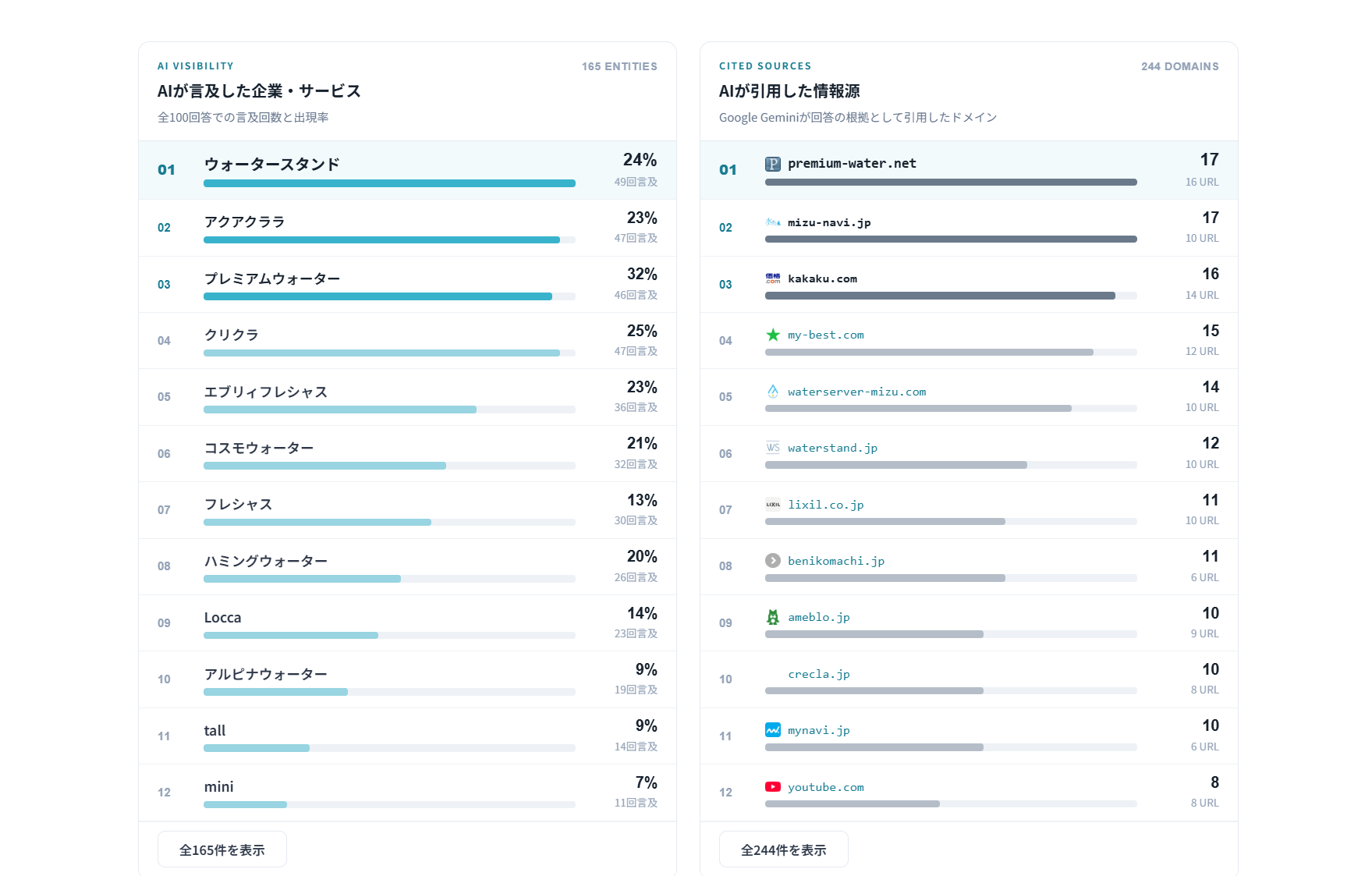Screen dimensions: 1372x876
Task: Click the アクアクララ progress bar
Action: (x=389, y=239)
